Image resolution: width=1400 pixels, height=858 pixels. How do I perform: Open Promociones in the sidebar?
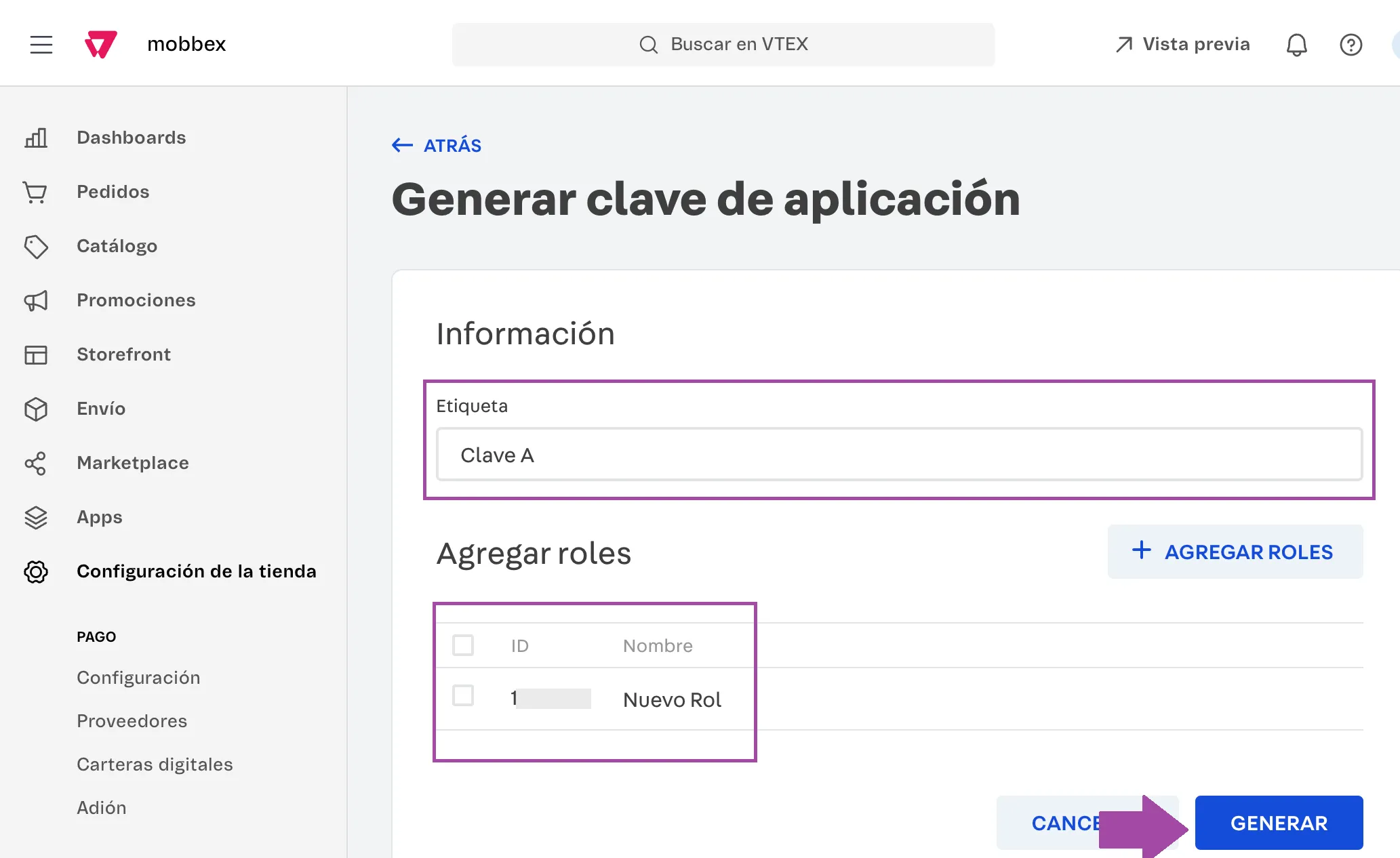(x=136, y=300)
